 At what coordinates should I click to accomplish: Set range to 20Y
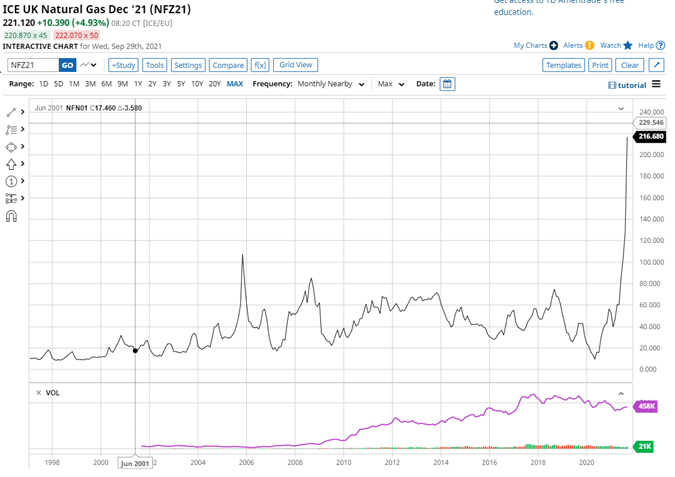point(214,84)
